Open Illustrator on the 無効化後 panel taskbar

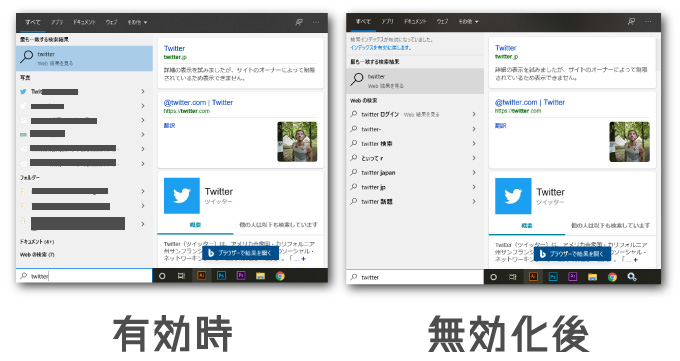(533, 277)
